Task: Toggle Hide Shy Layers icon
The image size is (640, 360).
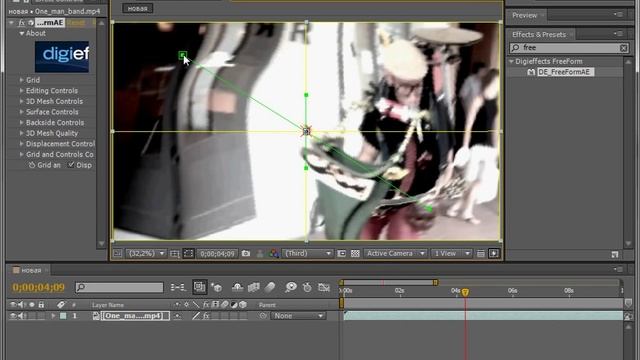Action: click(237, 287)
